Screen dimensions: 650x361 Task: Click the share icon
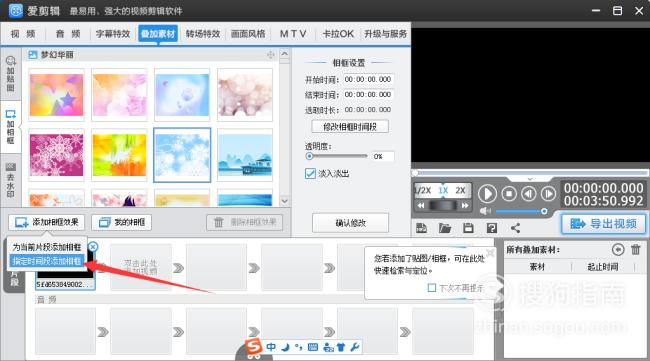pyautogui.click(x=515, y=228)
